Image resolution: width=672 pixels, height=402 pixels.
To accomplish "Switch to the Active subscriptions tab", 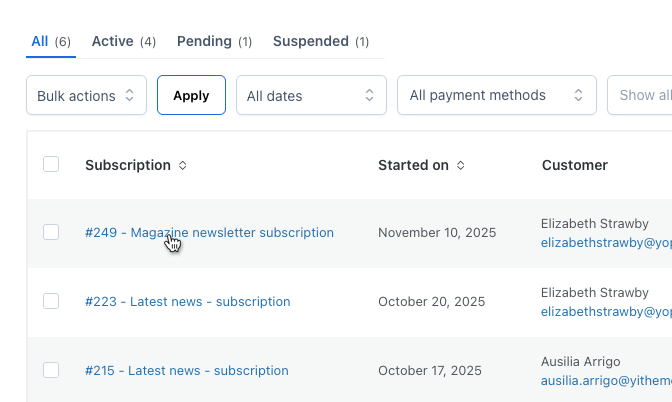I will 123,42.
